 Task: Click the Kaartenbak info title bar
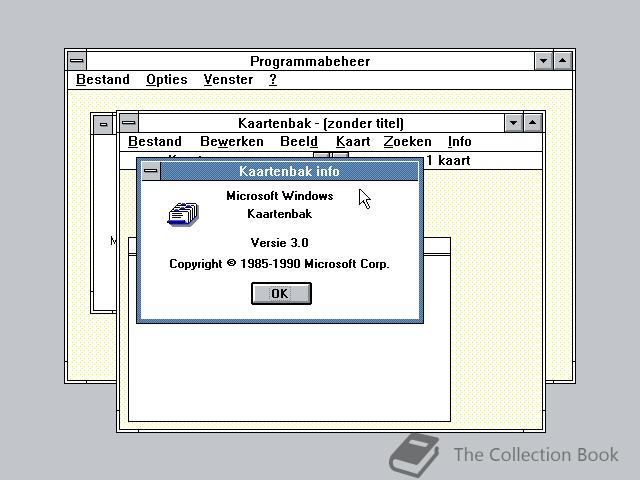(x=289, y=171)
